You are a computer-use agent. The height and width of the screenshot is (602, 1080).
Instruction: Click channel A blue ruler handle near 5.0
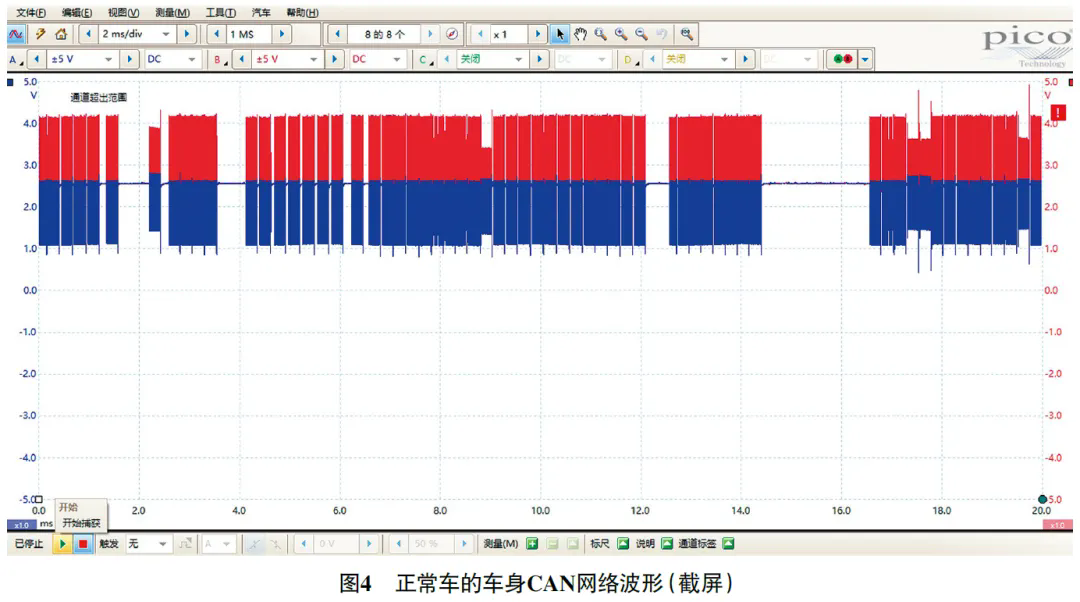10,82
